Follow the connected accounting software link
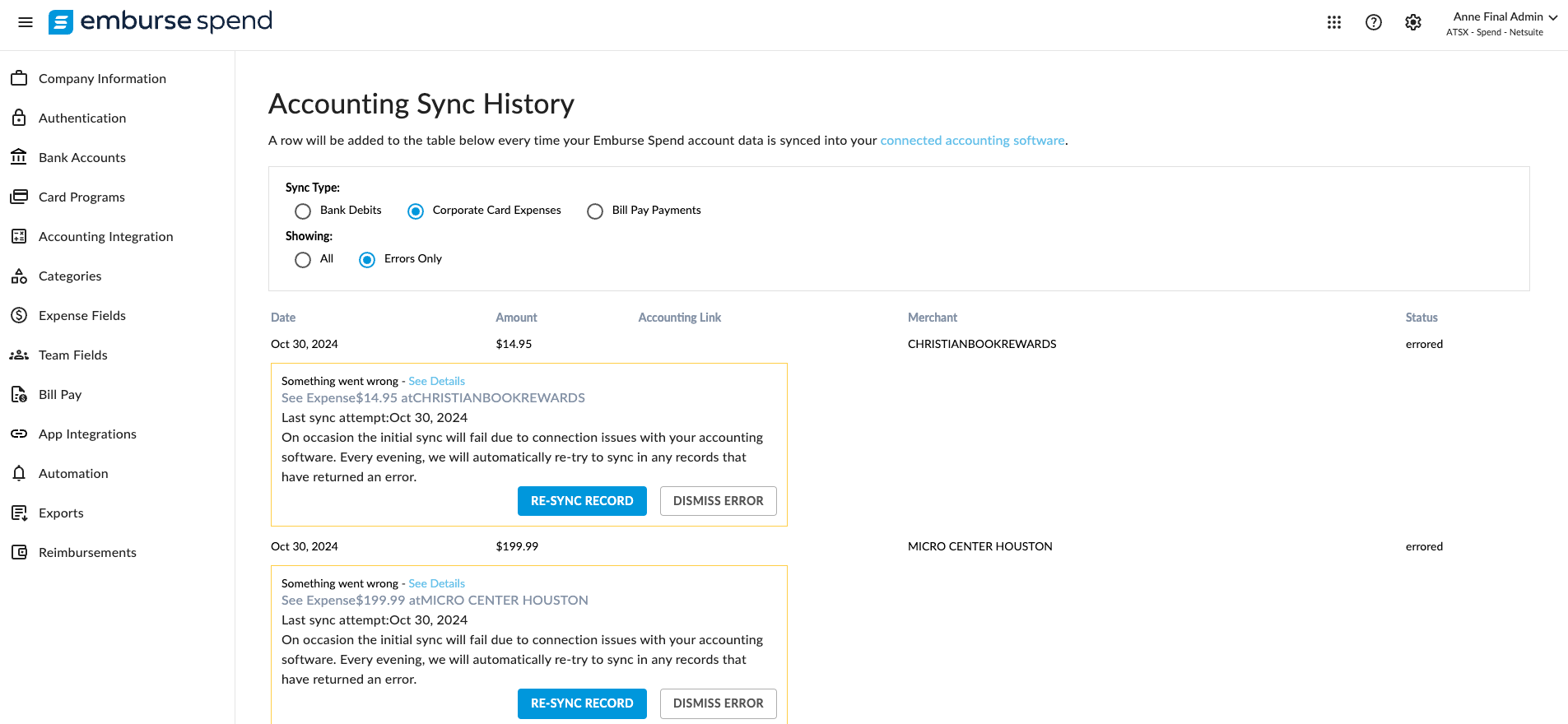 tap(972, 141)
